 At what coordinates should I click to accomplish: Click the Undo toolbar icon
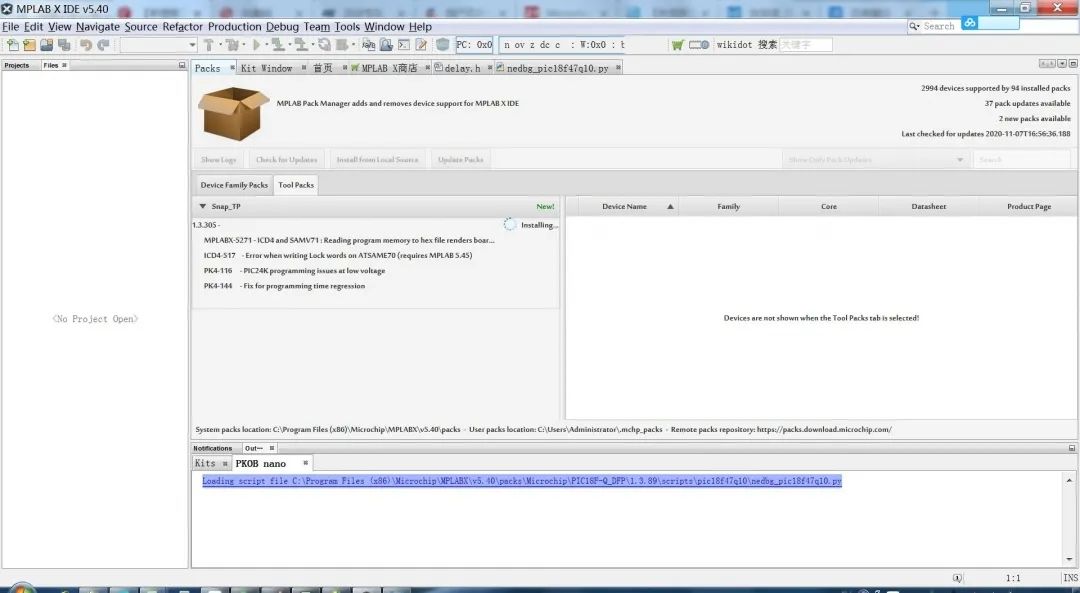[85, 45]
